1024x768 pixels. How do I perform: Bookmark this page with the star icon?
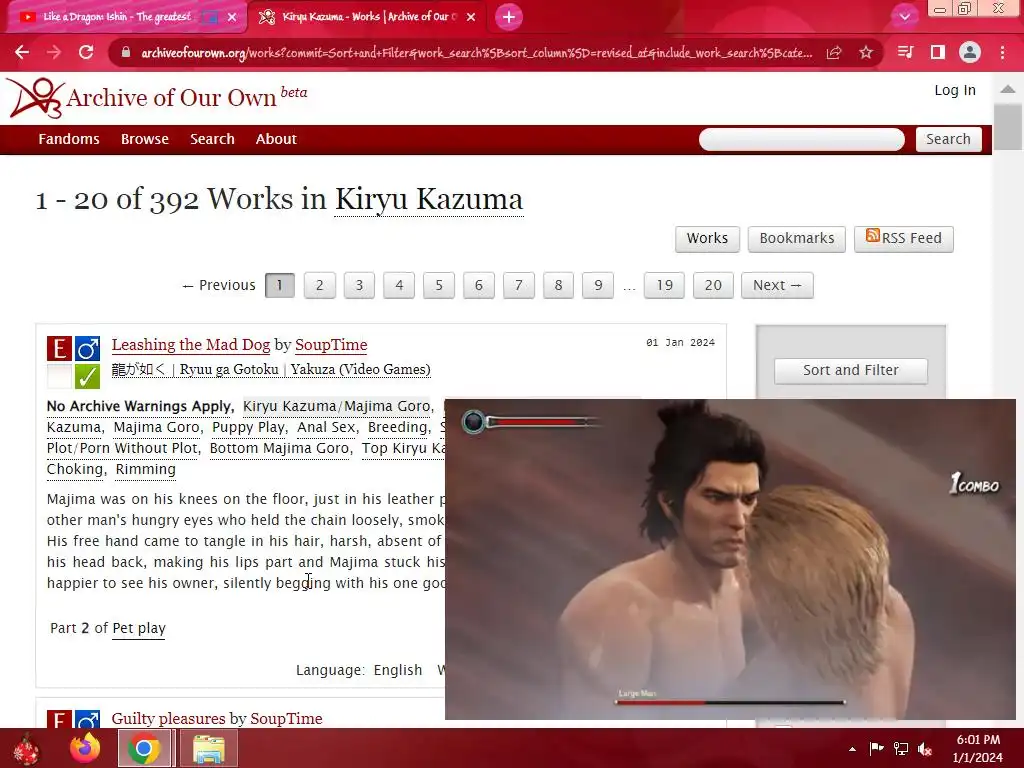click(x=866, y=52)
